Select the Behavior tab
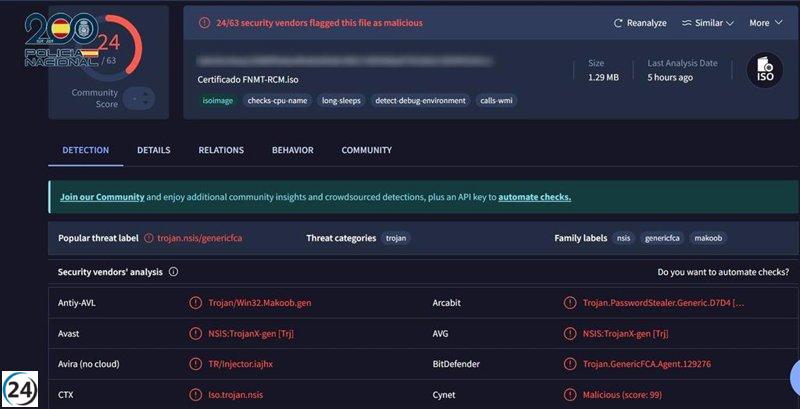 (x=292, y=150)
